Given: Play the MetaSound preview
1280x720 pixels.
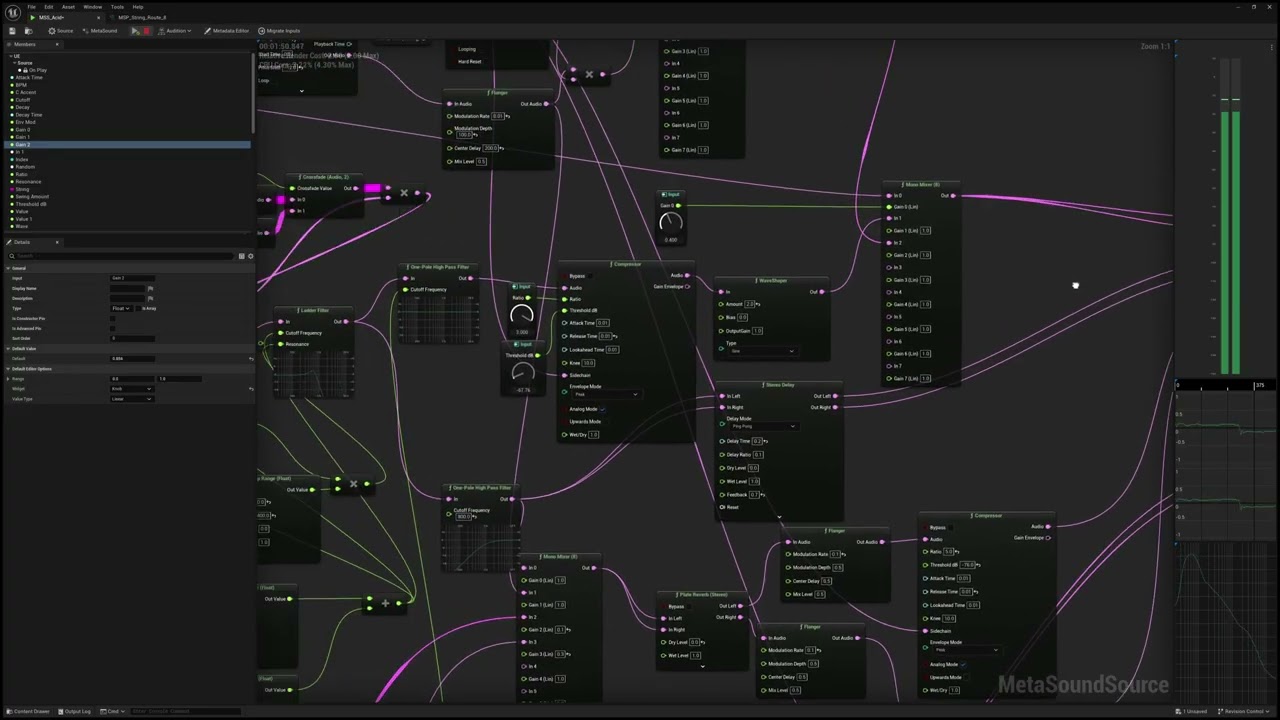Looking at the screenshot, I should pyautogui.click(x=136, y=31).
